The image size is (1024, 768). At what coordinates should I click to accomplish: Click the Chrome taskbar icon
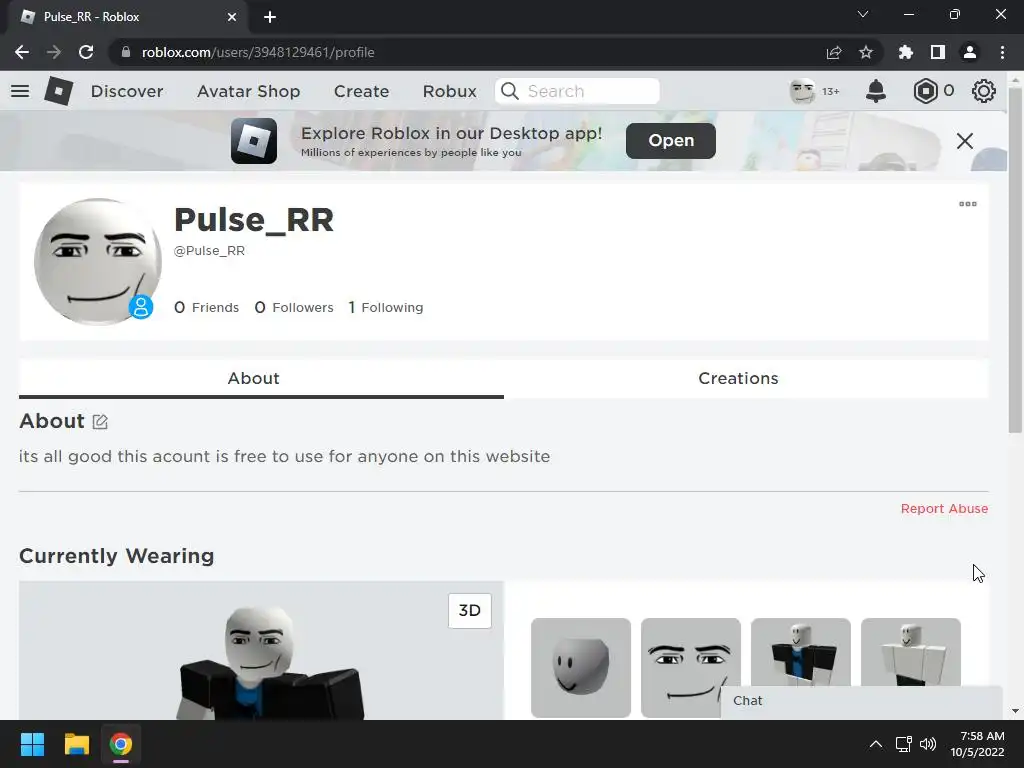coord(120,744)
